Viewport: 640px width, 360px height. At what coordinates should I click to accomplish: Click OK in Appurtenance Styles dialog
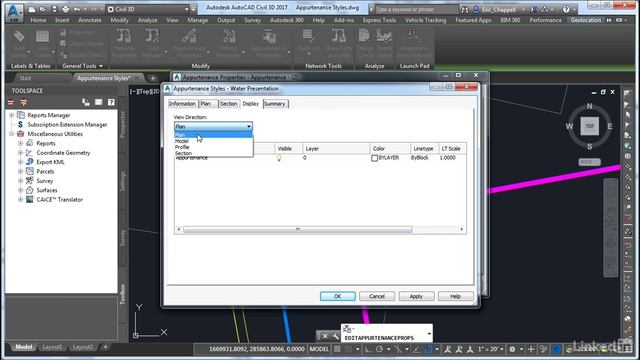[338, 296]
